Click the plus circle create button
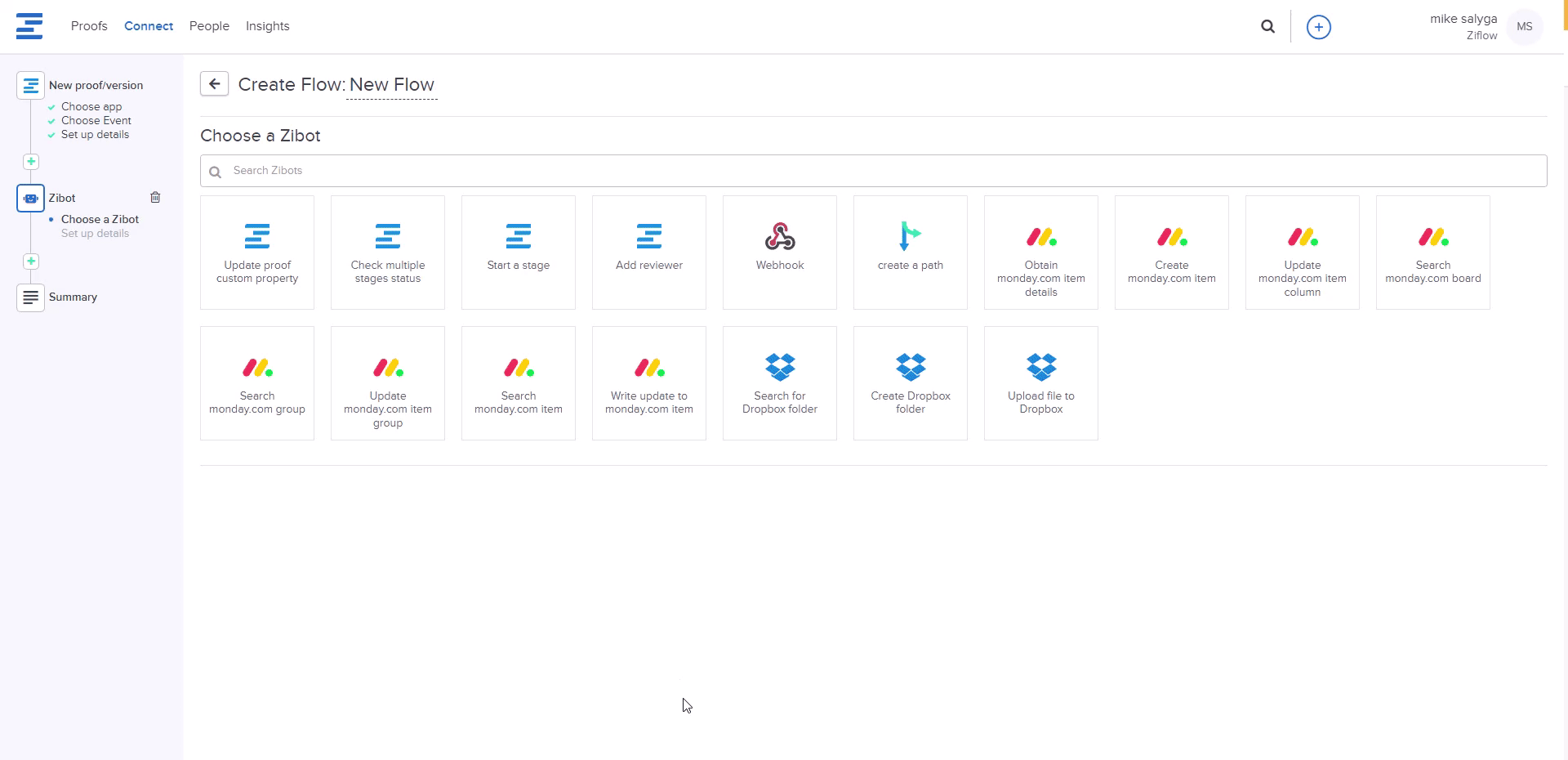Viewport: 1568px width, 760px height. [1318, 27]
